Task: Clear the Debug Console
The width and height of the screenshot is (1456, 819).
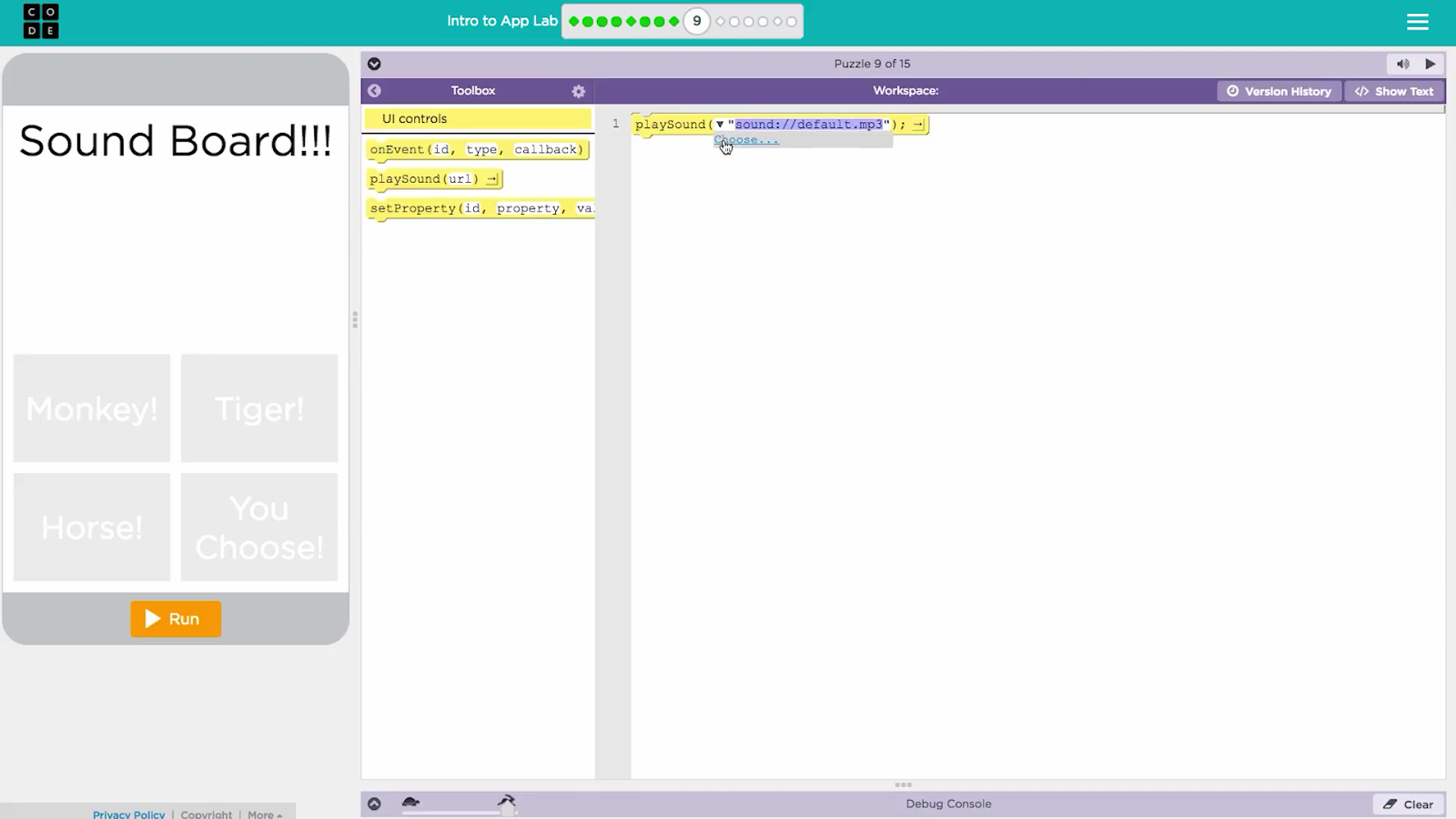Action: pos(1408,804)
